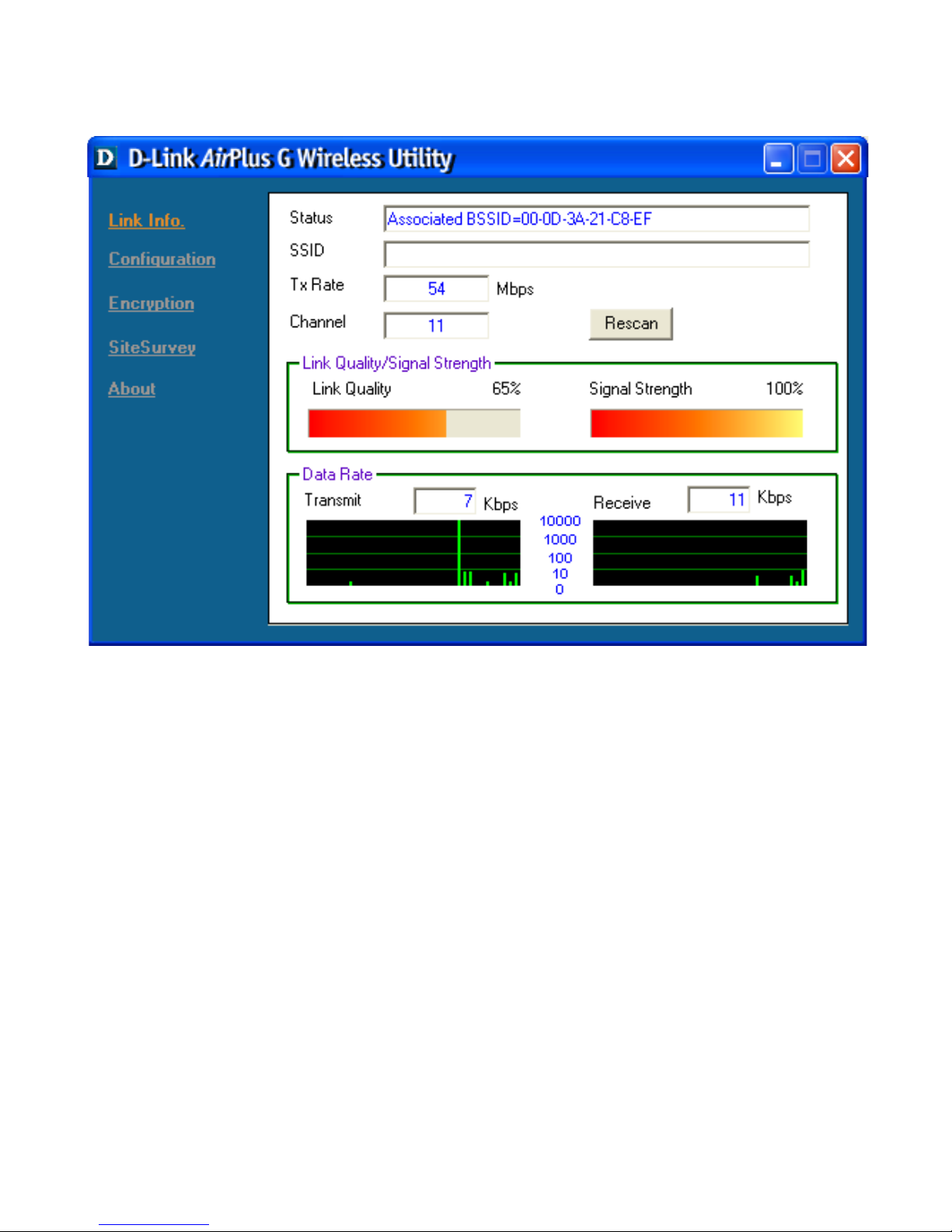The image size is (952, 1232).
Task: Click the empty SSID field
Action: [x=596, y=254]
